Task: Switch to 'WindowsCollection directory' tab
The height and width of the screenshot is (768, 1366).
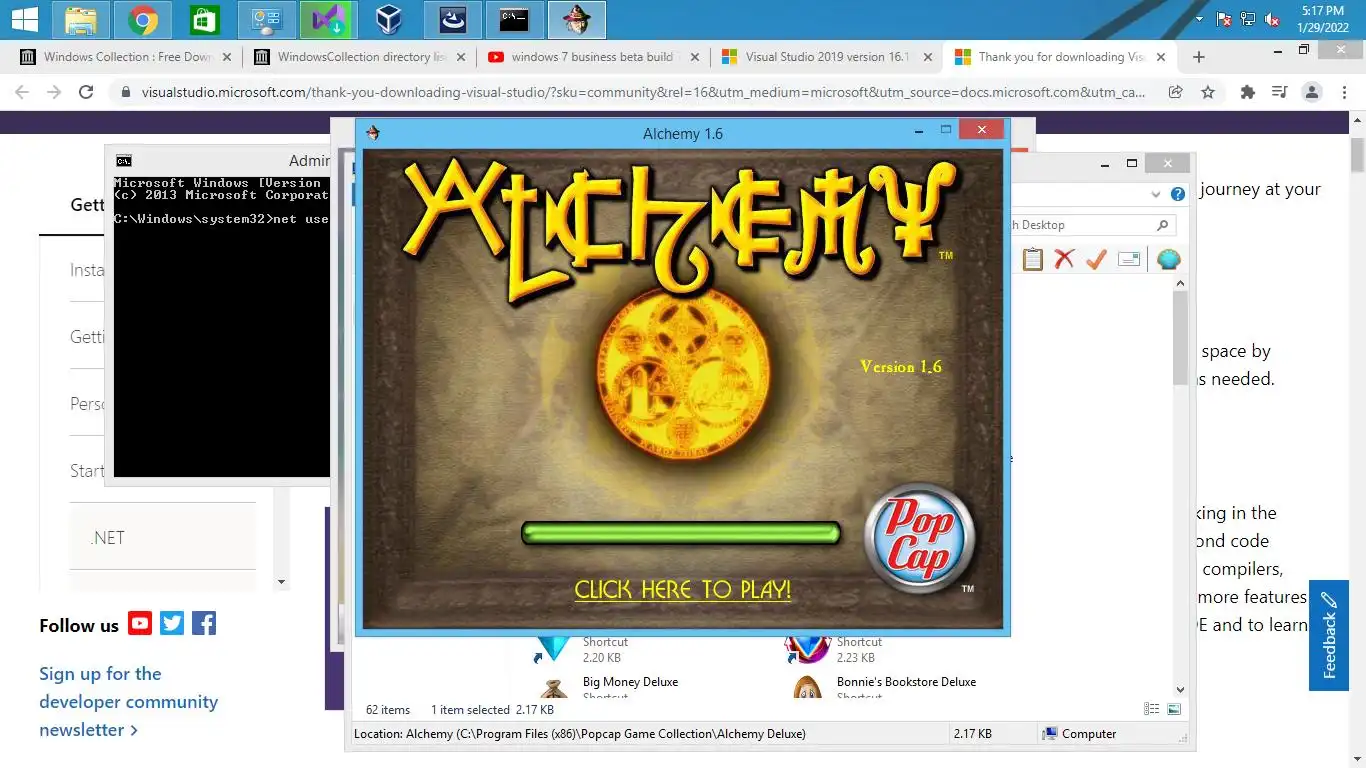Action: [x=359, y=57]
